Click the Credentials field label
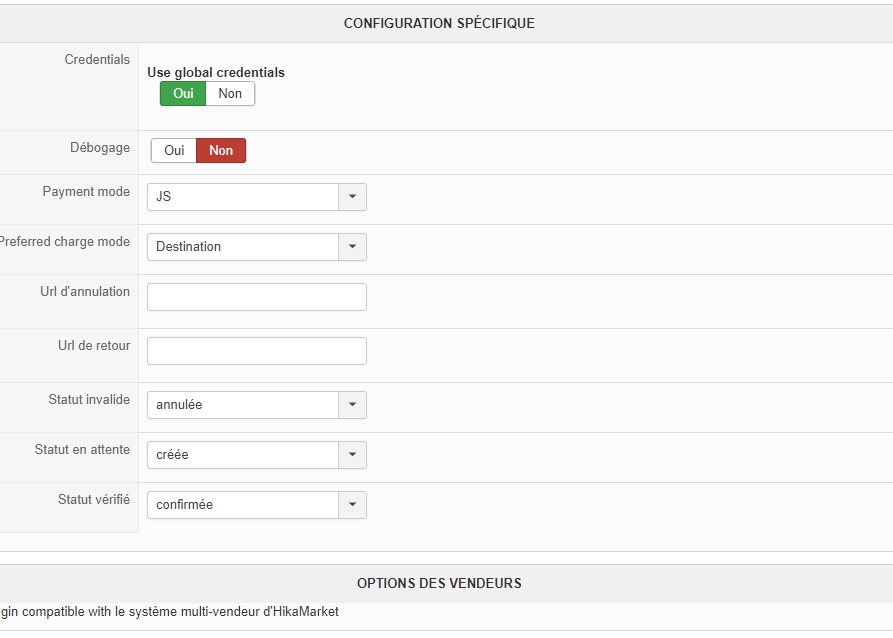Image resolution: width=893 pixels, height=638 pixels. [x=96, y=60]
